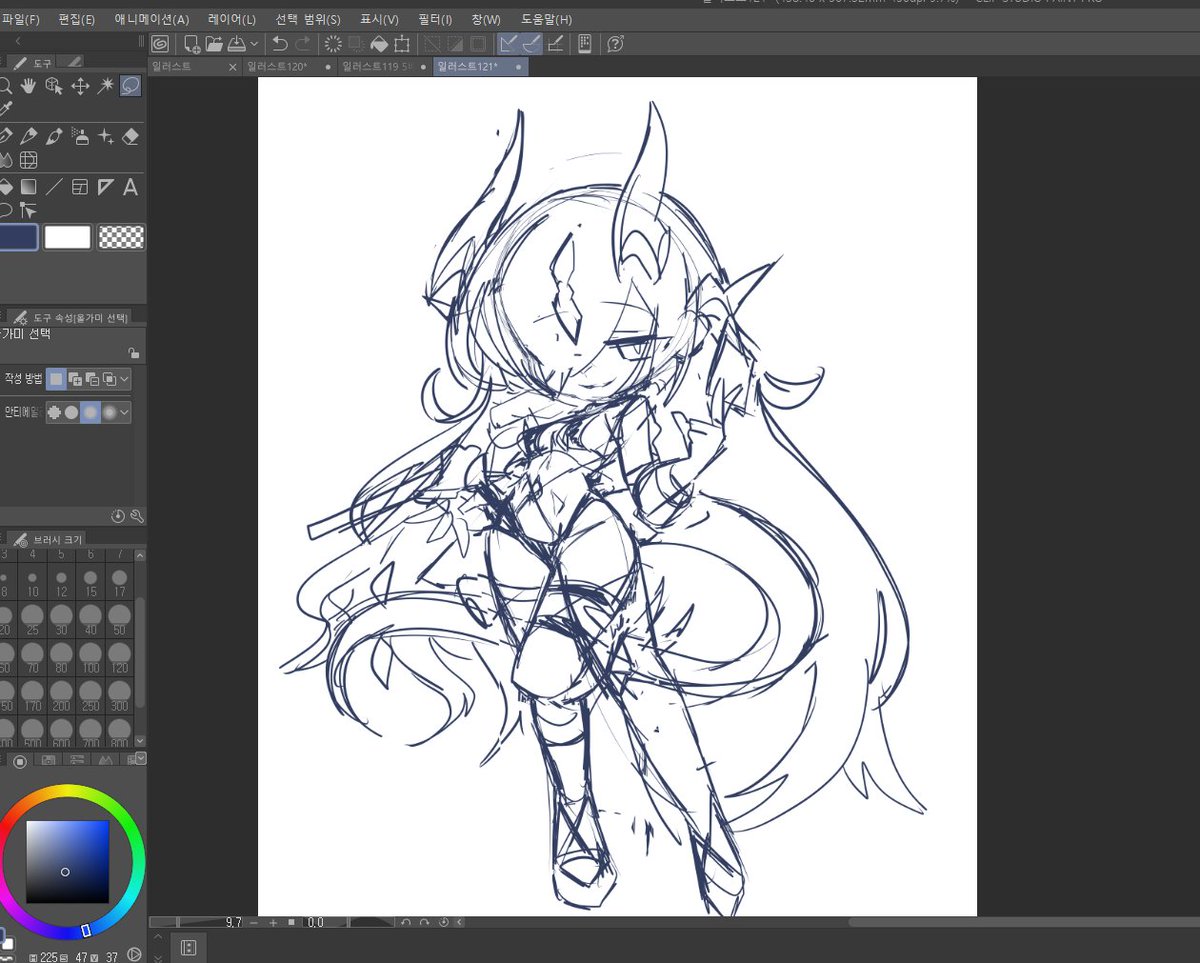Screen dimensions: 1200x963
Task: Select the Hand (move canvas) tool
Action: coord(29,86)
